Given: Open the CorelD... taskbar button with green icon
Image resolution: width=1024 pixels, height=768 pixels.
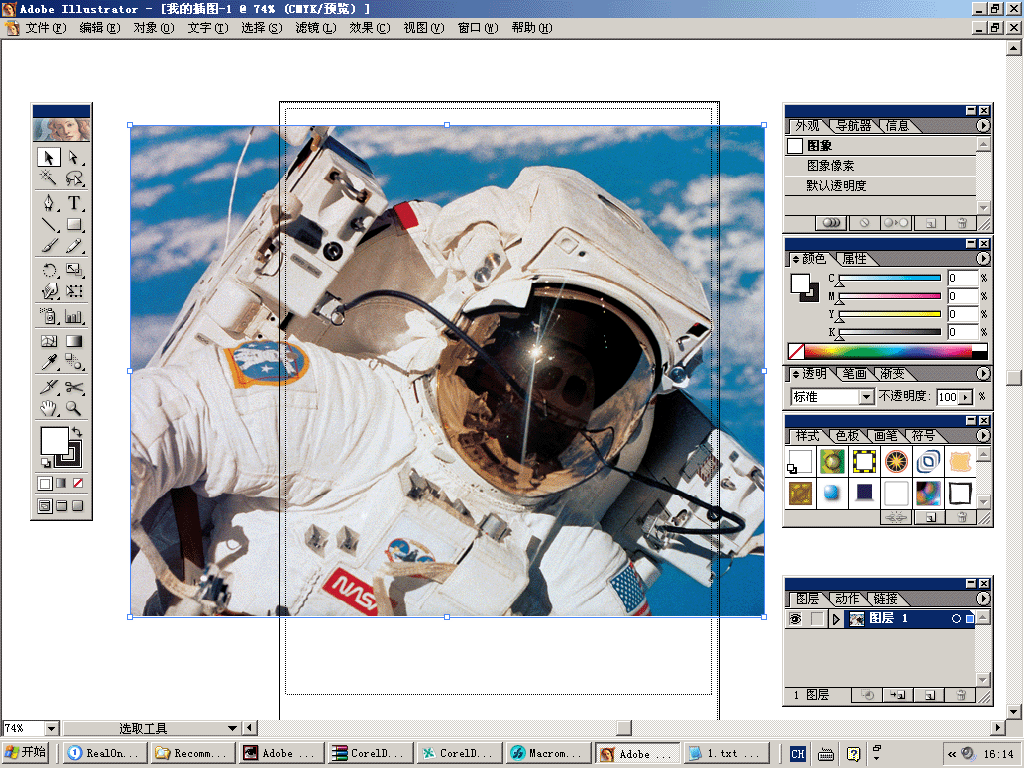Looking at the screenshot, I should tap(458, 753).
